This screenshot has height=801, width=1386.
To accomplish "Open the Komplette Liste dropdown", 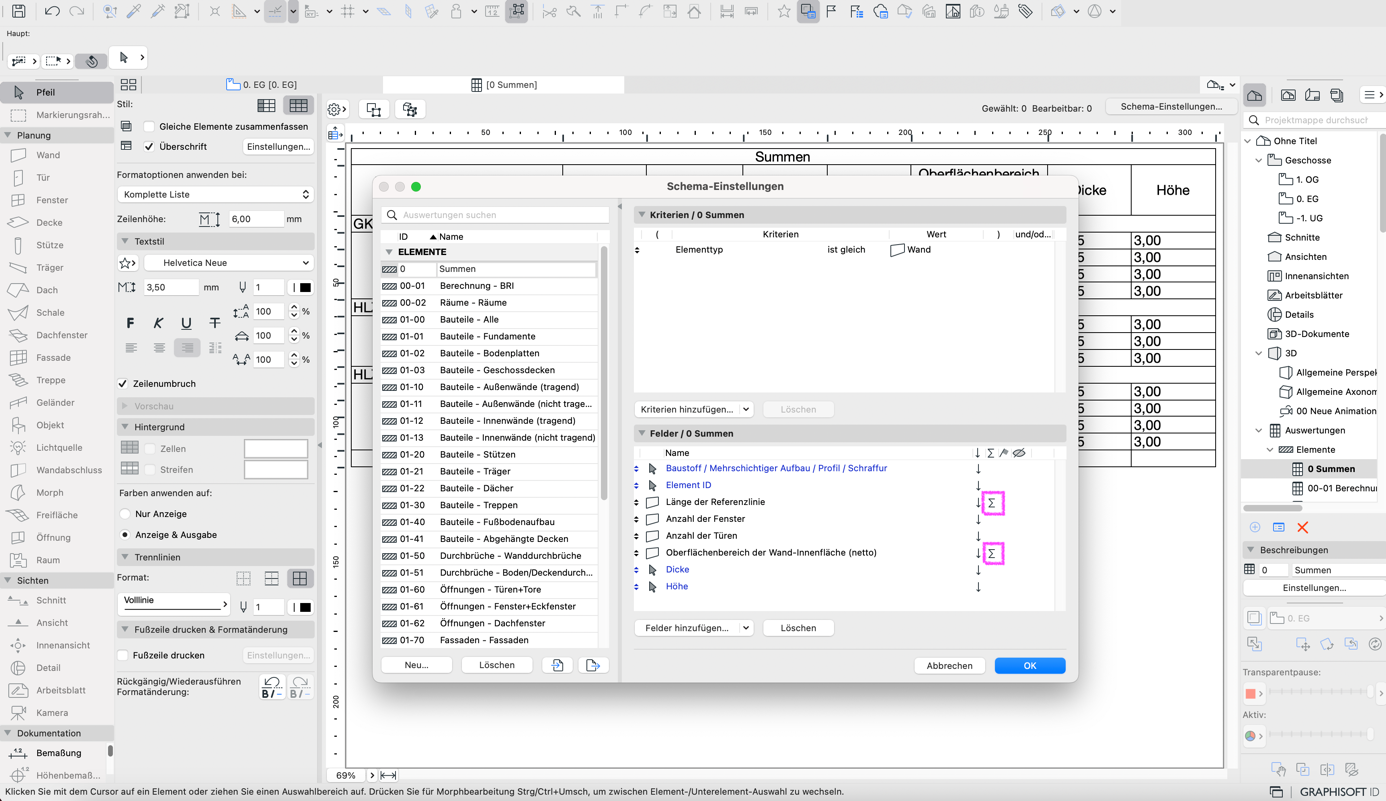I will (215, 194).
